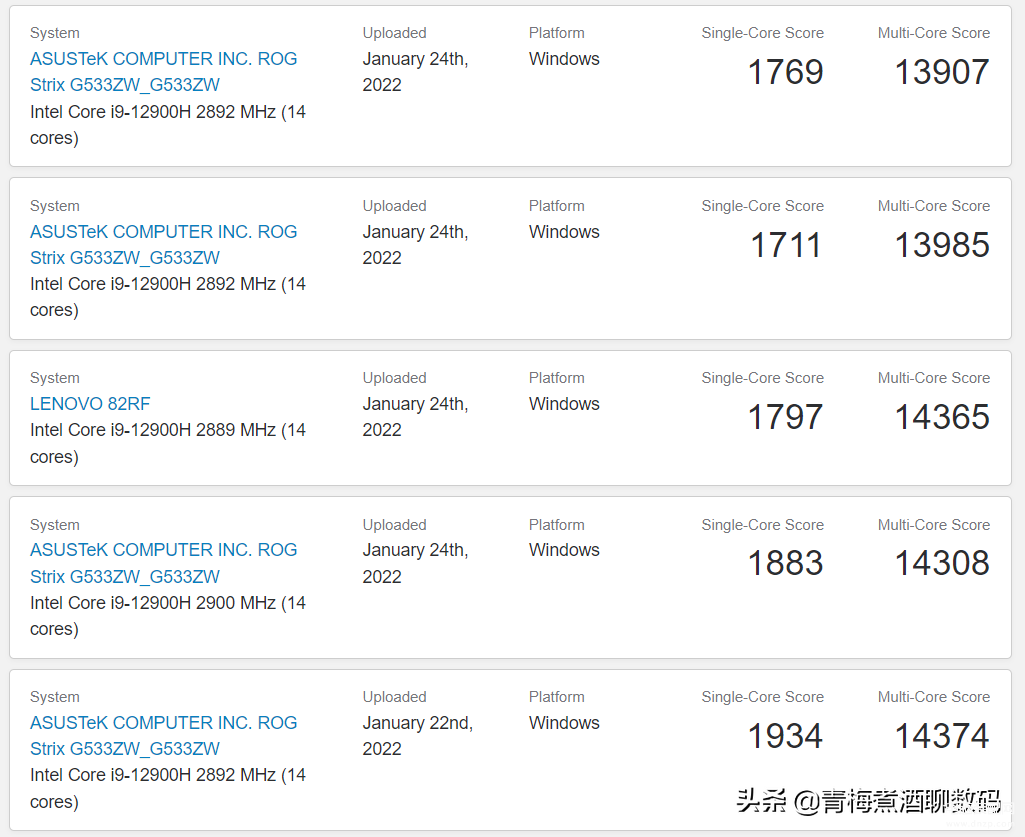Viewport: 1025px width, 837px height.
Task: Select multi-core score 14374
Action: [942, 736]
